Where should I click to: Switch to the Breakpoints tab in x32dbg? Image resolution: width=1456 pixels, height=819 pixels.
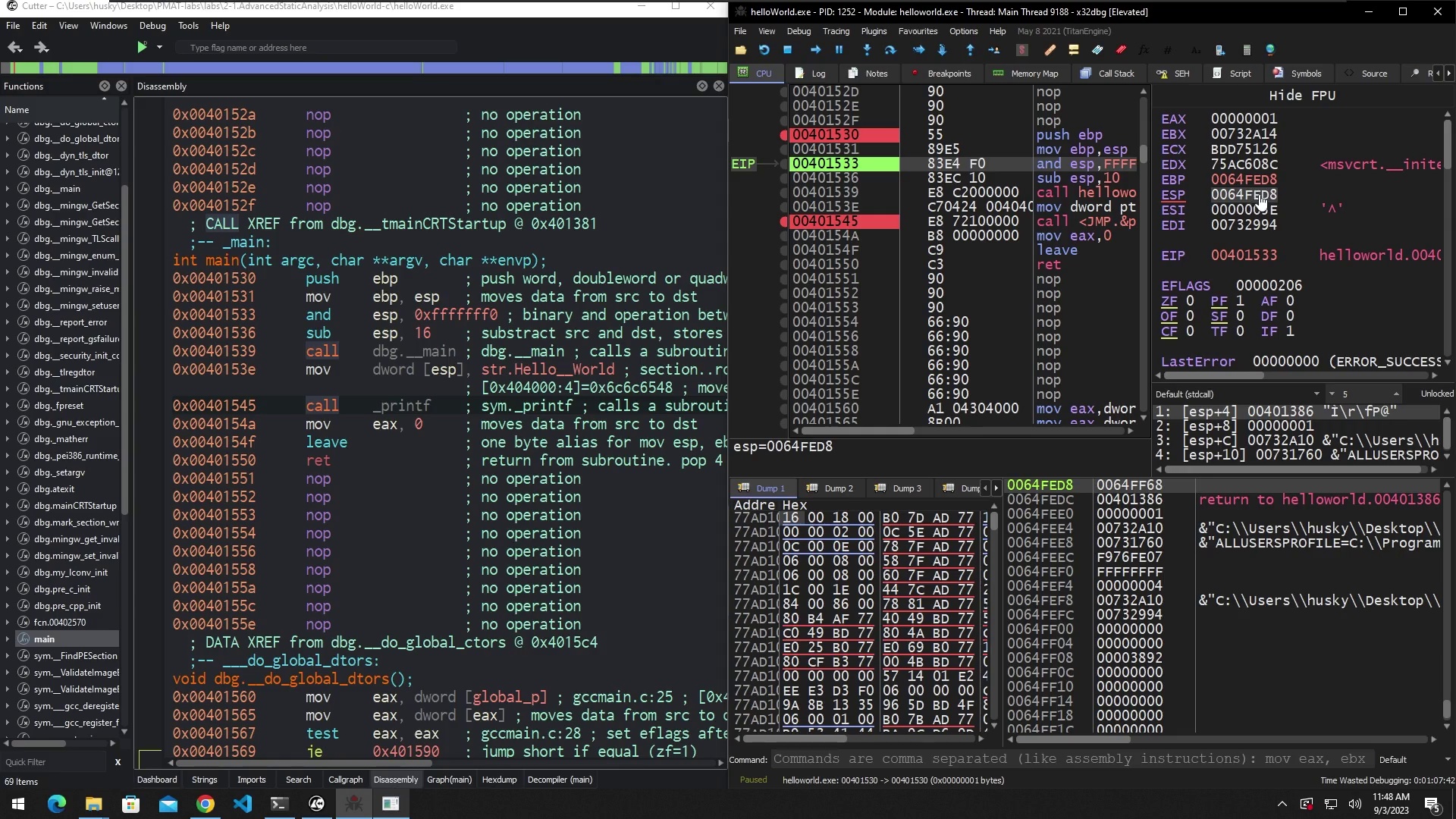coord(941,74)
